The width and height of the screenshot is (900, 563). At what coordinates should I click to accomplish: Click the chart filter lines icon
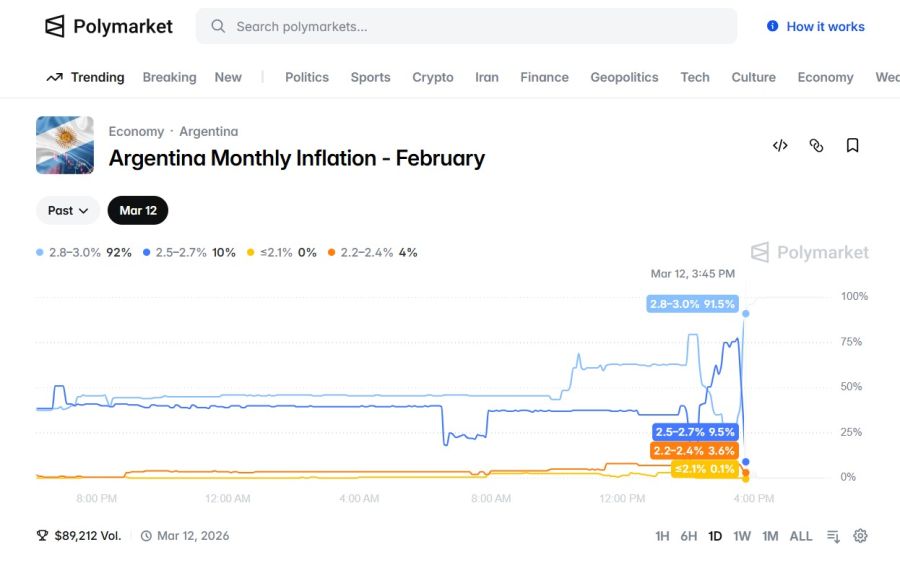point(833,536)
